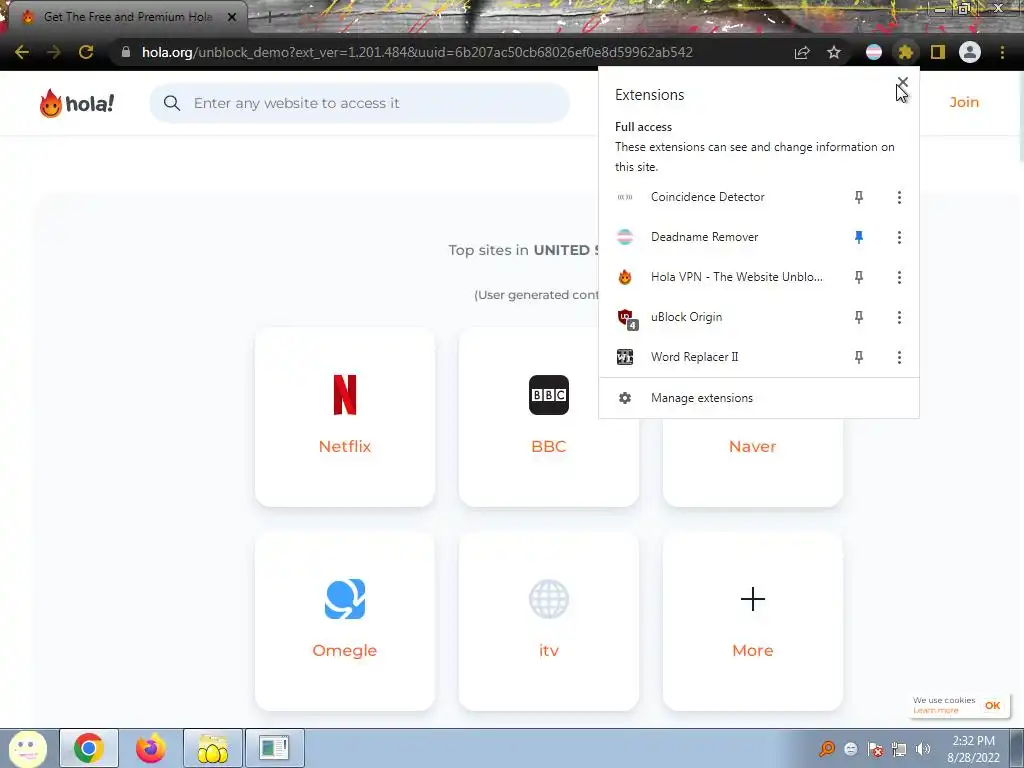The height and width of the screenshot is (768, 1024).
Task: Click Chrome icon in taskbar
Action: (x=89, y=748)
